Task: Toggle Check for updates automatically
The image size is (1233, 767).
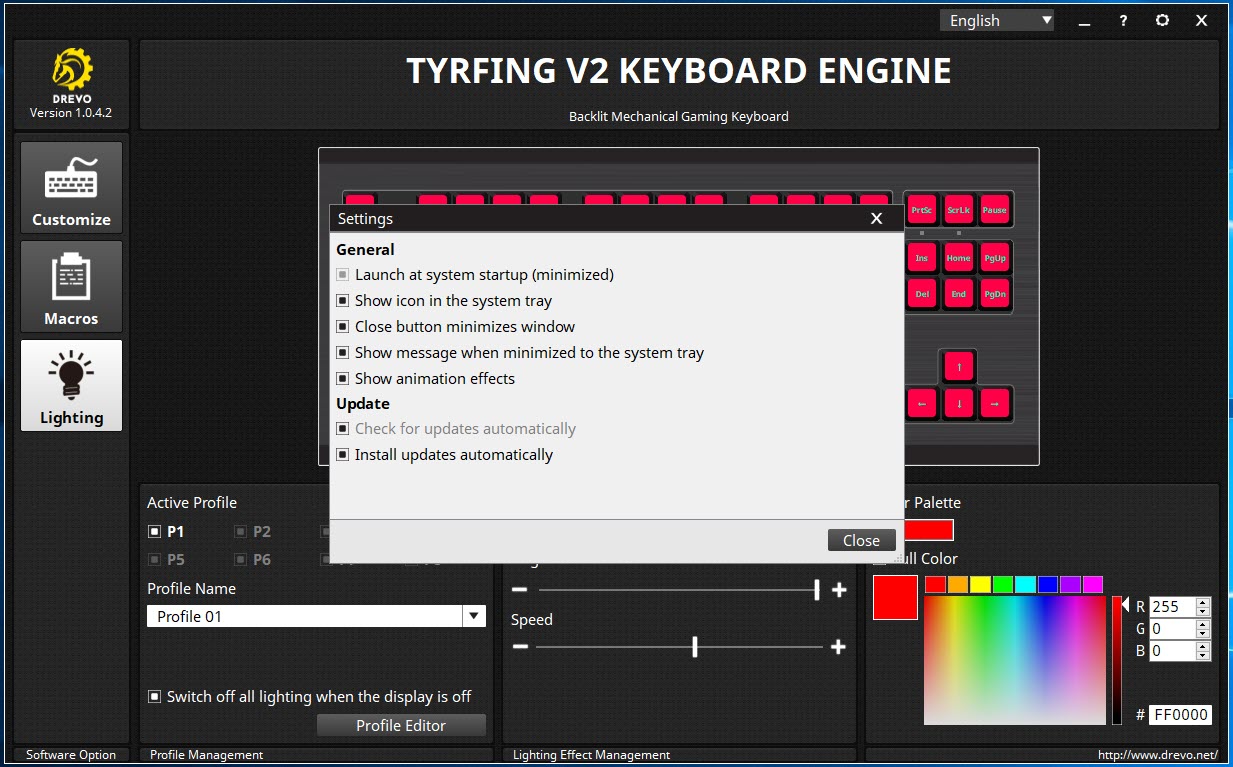Action: coord(343,428)
